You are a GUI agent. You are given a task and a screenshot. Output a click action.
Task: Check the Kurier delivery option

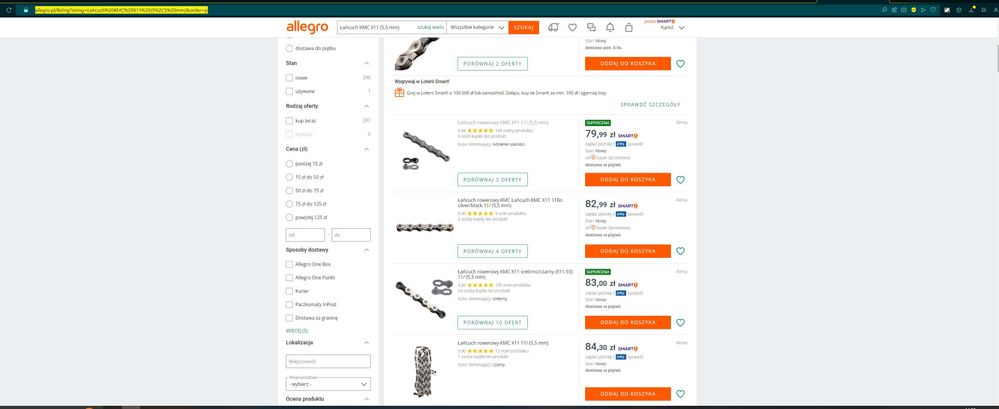(289, 291)
